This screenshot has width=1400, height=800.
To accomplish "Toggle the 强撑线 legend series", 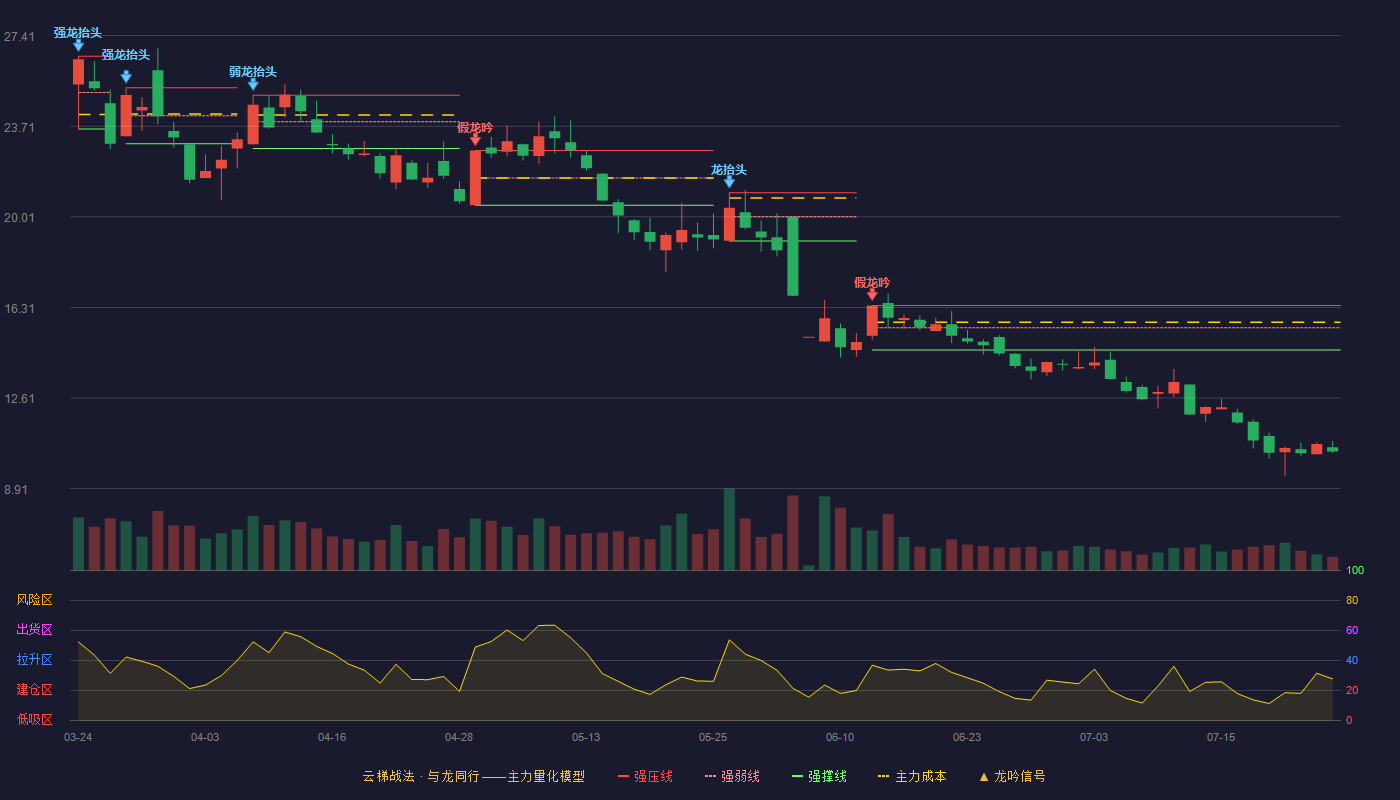I will pos(819,776).
